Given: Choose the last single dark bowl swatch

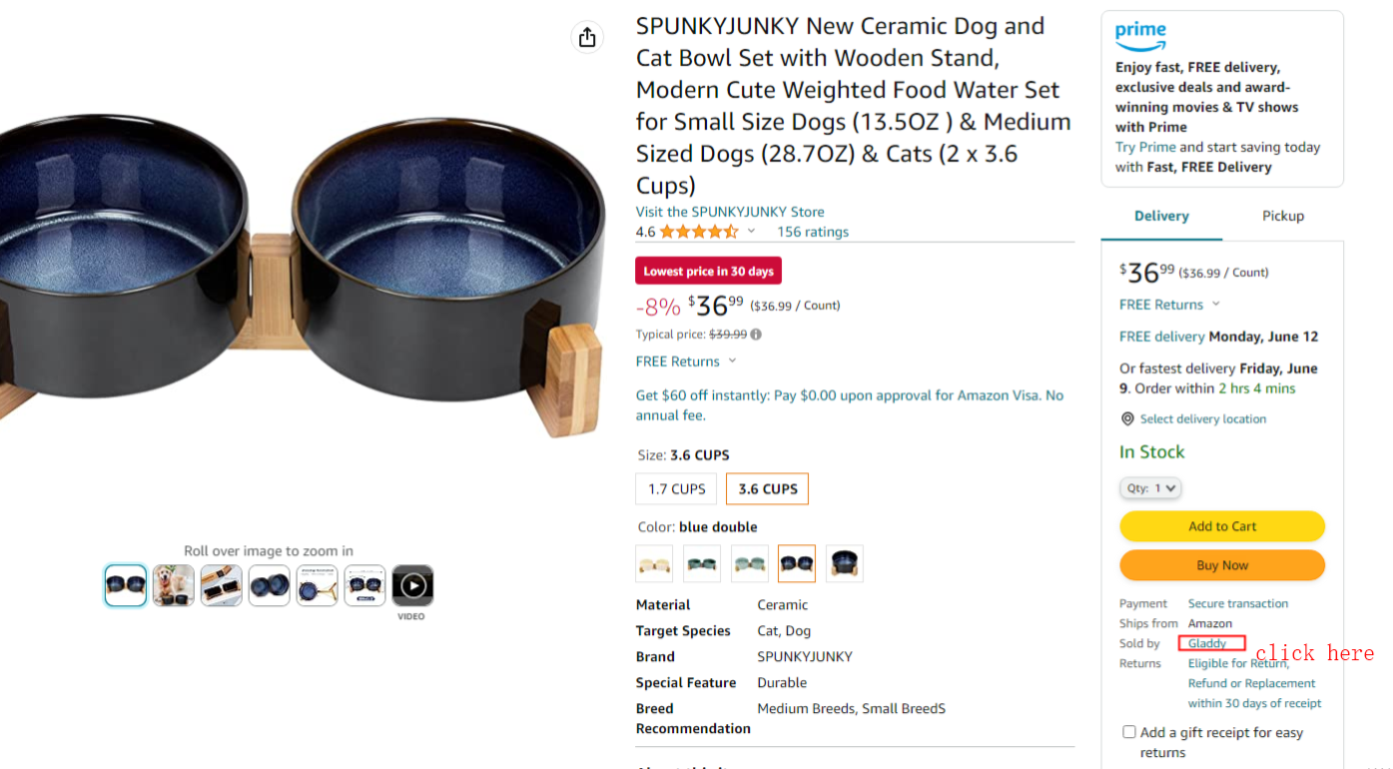Looking at the screenshot, I should (x=844, y=564).
